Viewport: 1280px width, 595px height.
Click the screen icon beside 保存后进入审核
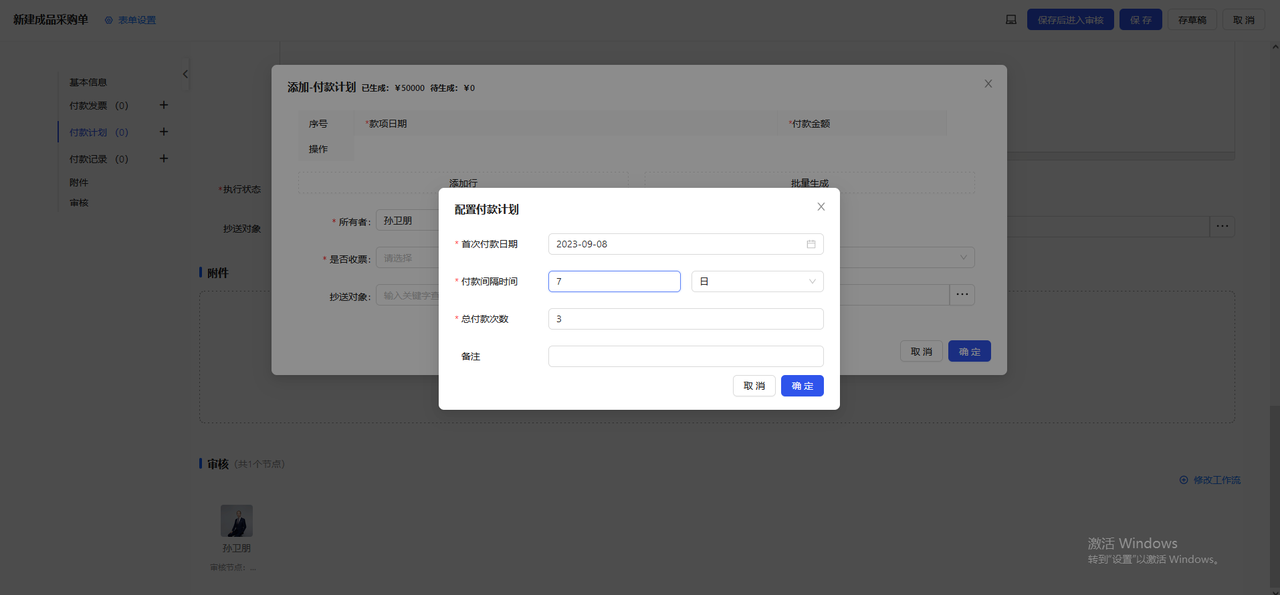[1011, 20]
